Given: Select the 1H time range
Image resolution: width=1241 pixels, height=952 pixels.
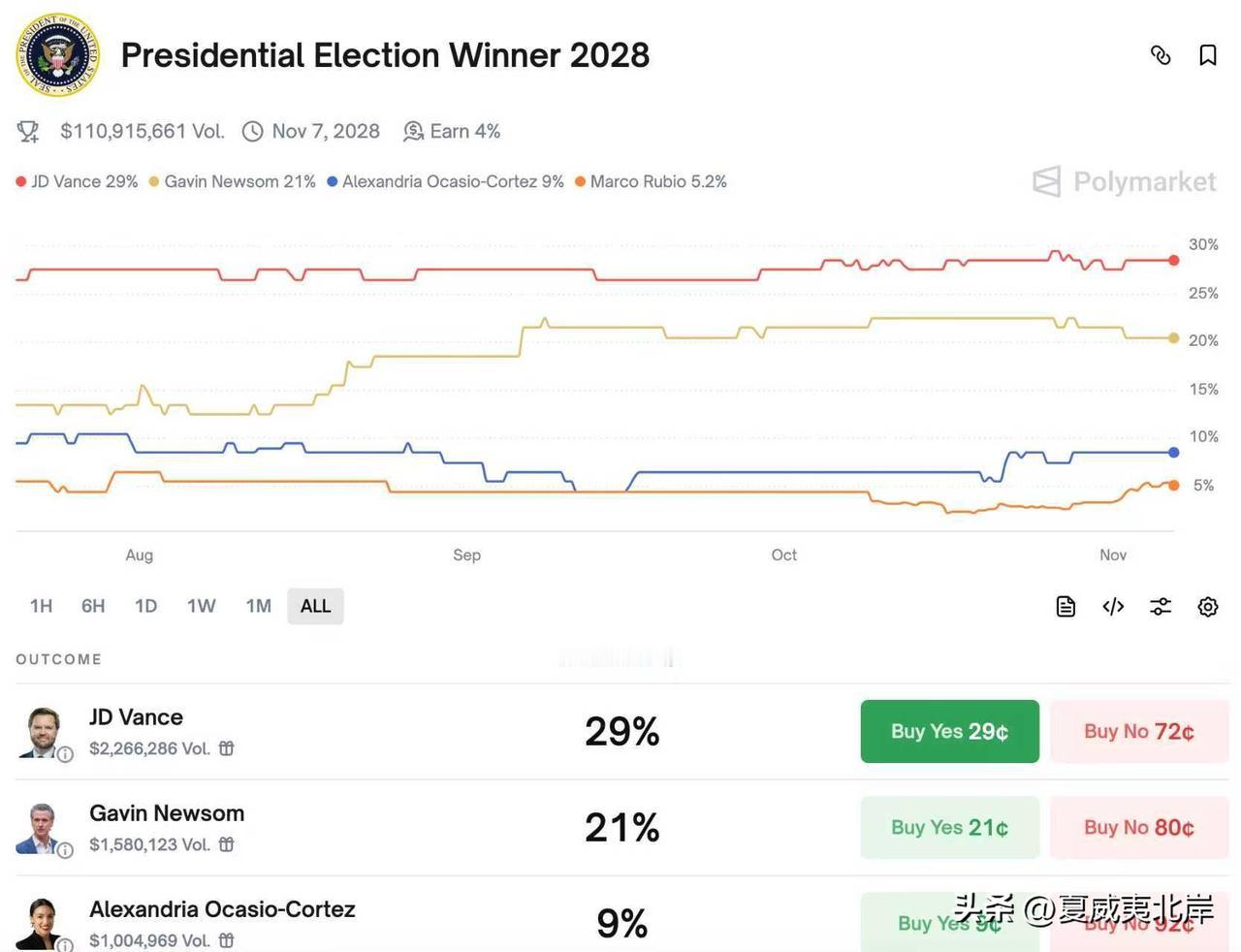Looking at the screenshot, I should pyautogui.click(x=41, y=606).
